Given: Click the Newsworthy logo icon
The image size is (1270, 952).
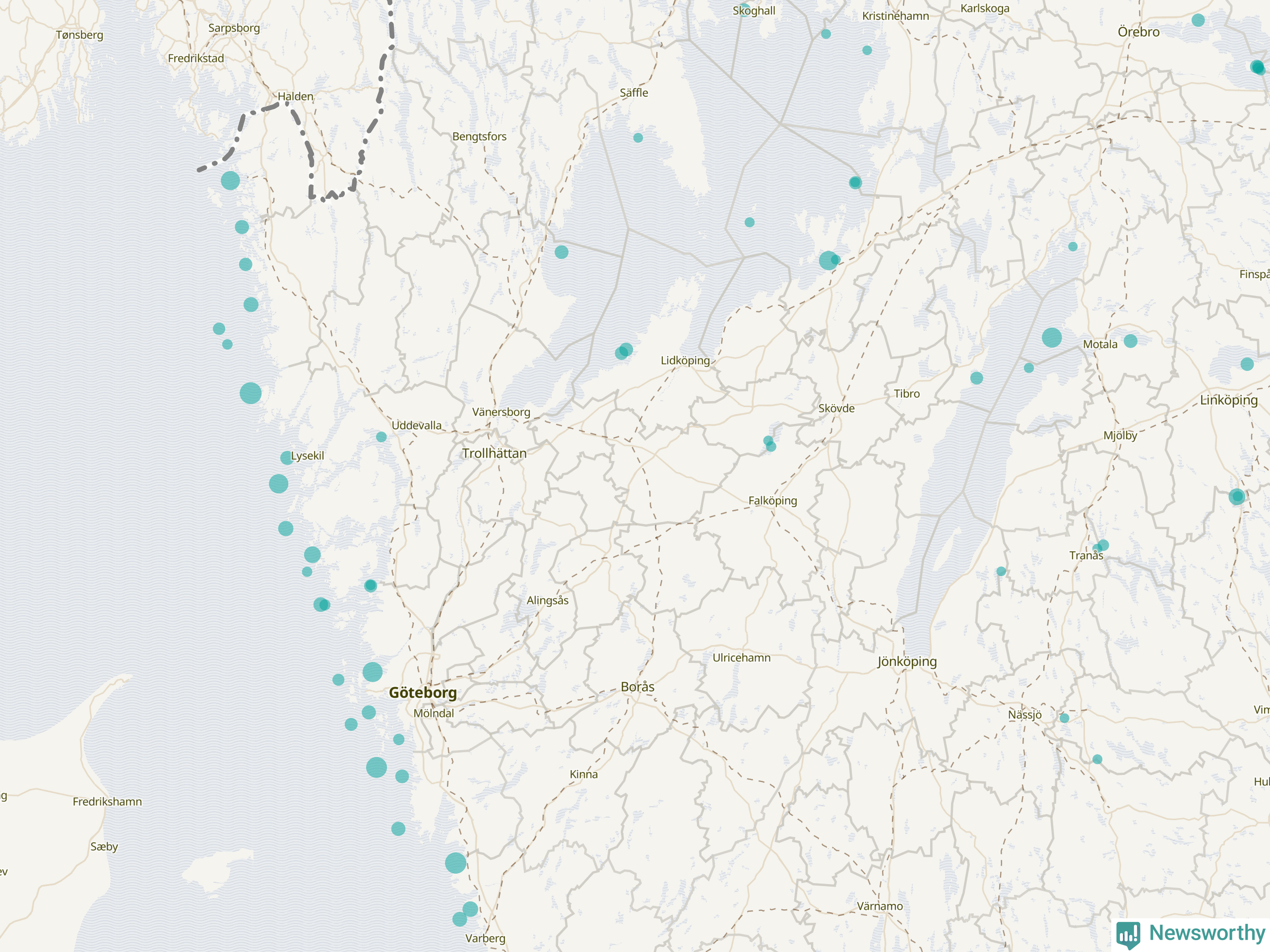Looking at the screenshot, I should pos(1128,935).
